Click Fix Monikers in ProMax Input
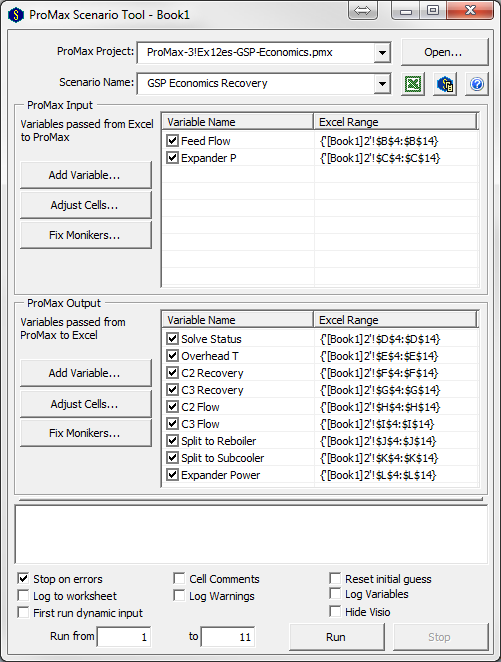The width and height of the screenshot is (501, 662). point(85,235)
